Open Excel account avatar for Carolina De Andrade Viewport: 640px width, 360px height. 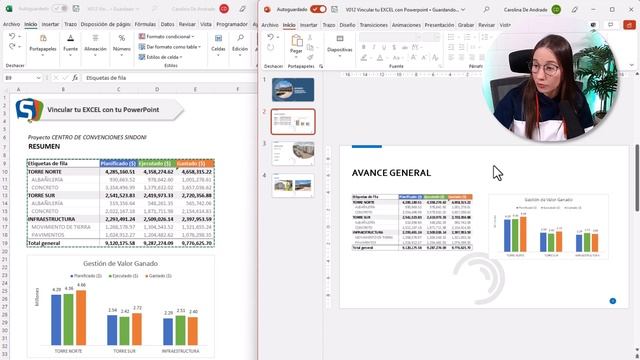[224, 9]
